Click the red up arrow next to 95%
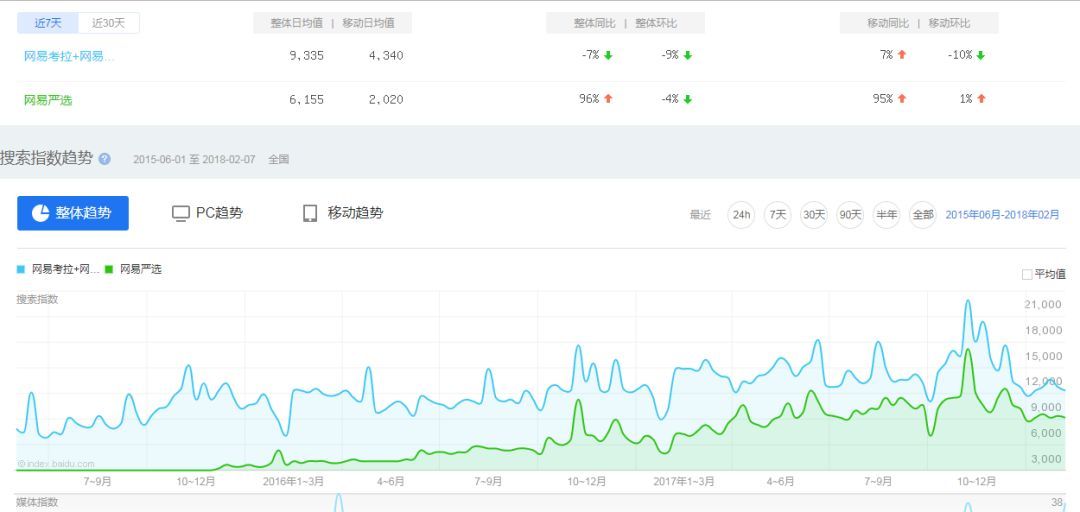The width and height of the screenshot is (1080, 512). point(902,99)
